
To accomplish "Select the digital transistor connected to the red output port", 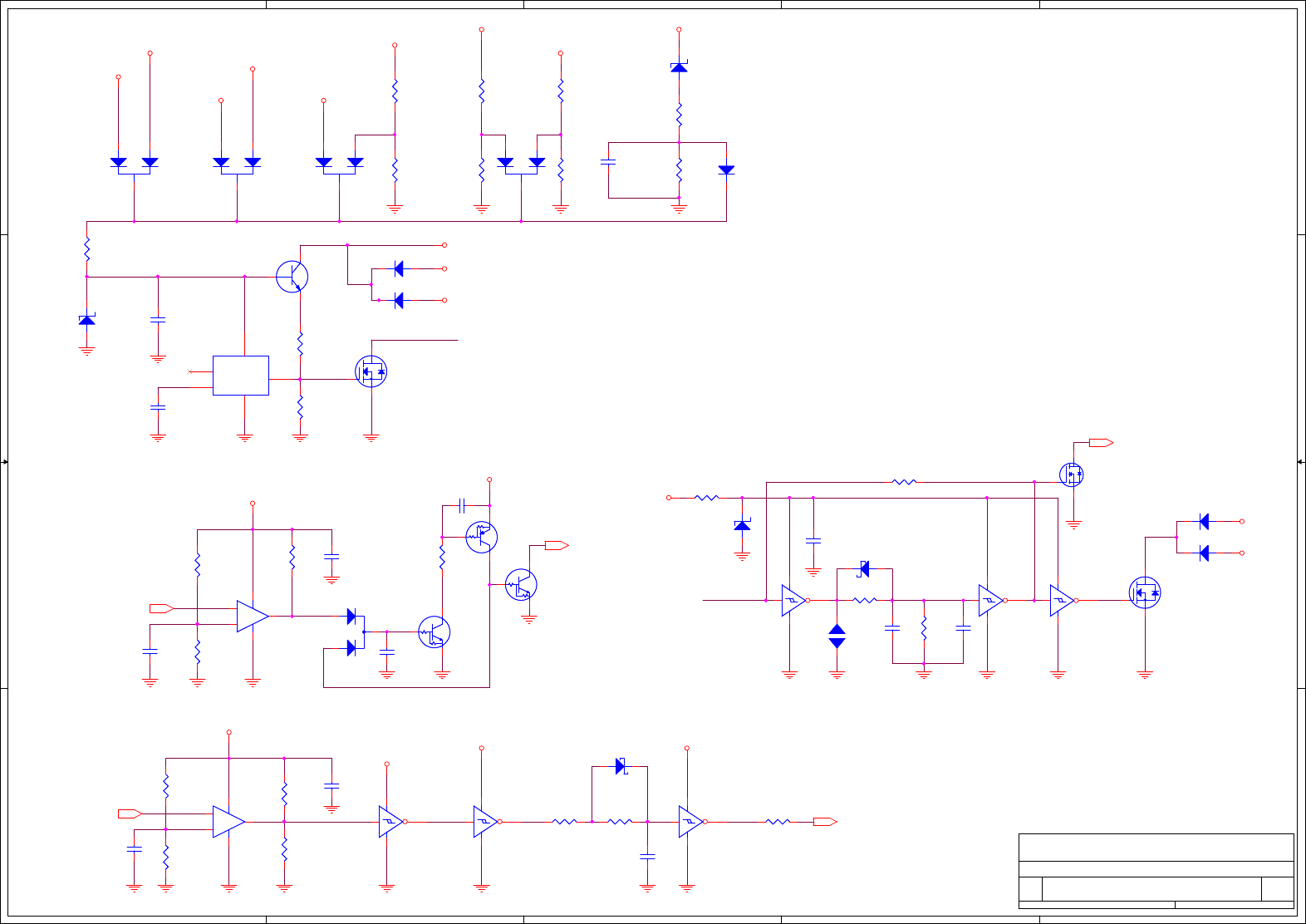I will 521,585.
